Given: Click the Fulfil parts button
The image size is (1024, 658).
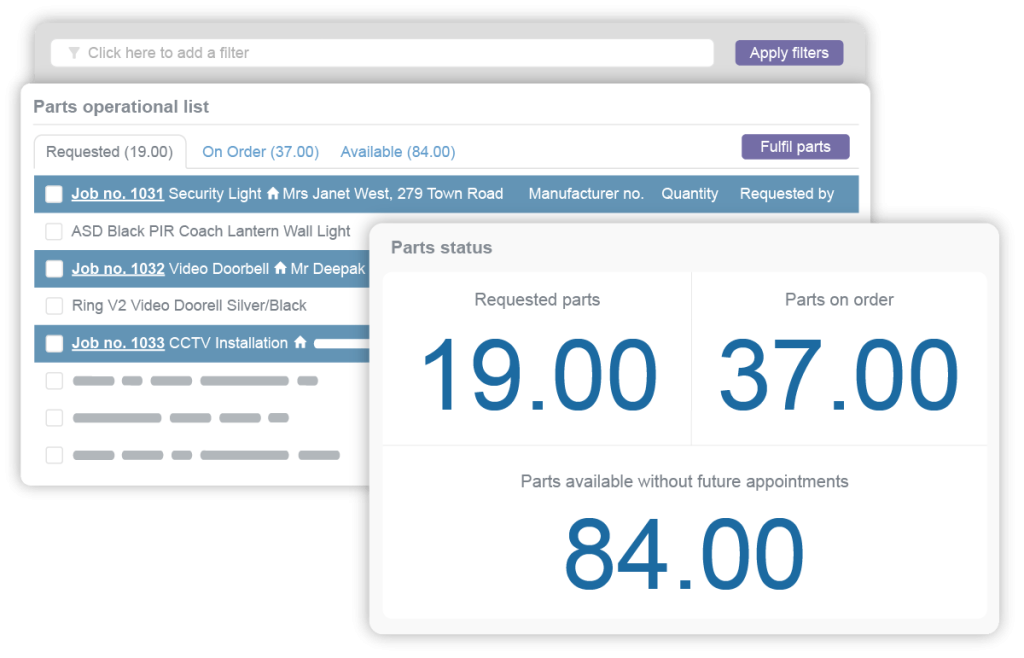Looking at the screenshot, I should click(795, 146).
